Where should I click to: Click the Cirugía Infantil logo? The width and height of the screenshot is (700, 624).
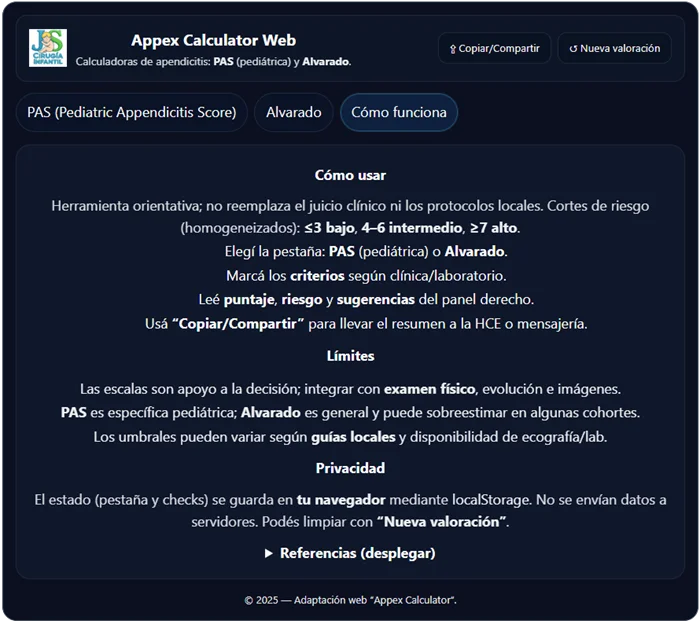click(48, 48)
